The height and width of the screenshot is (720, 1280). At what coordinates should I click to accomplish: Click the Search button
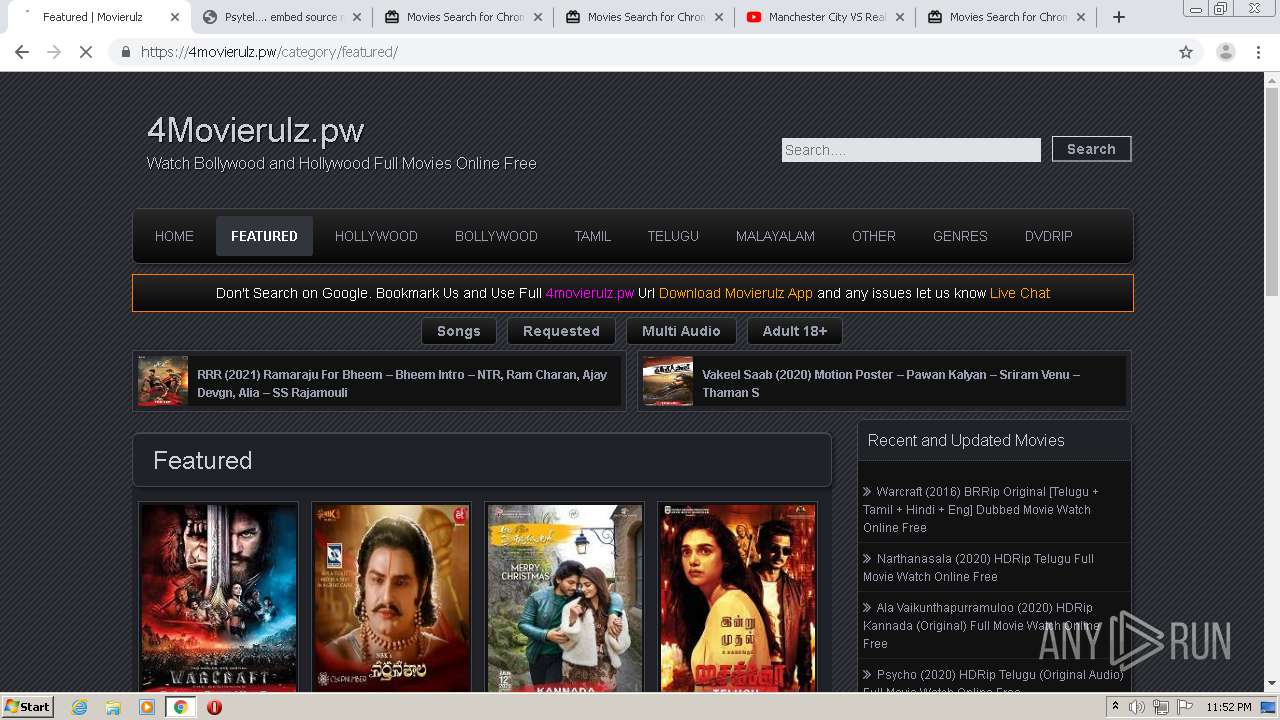coord(1091,149)
